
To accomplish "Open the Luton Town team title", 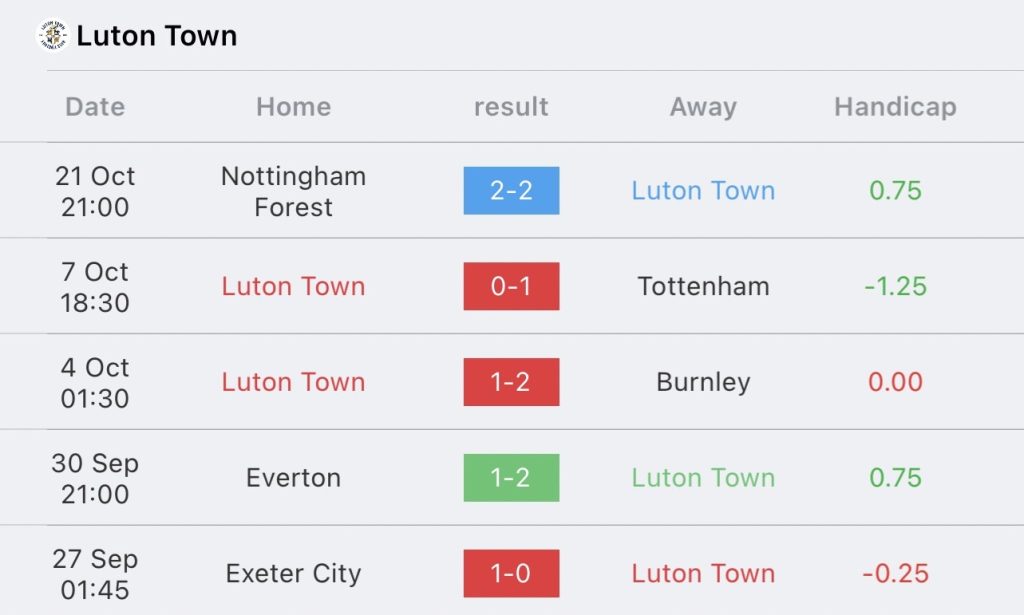I will [157, 36].
